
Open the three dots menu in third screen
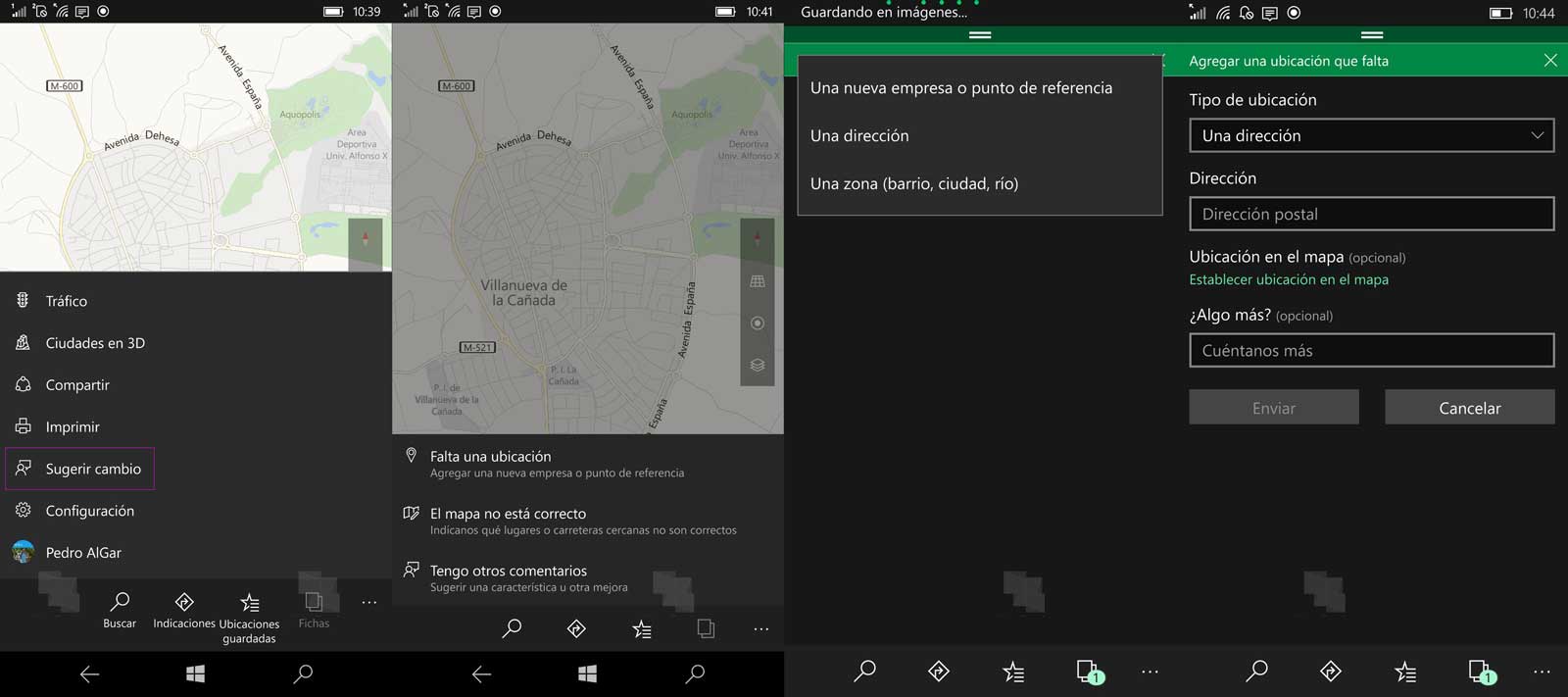tap(1151, 672)
